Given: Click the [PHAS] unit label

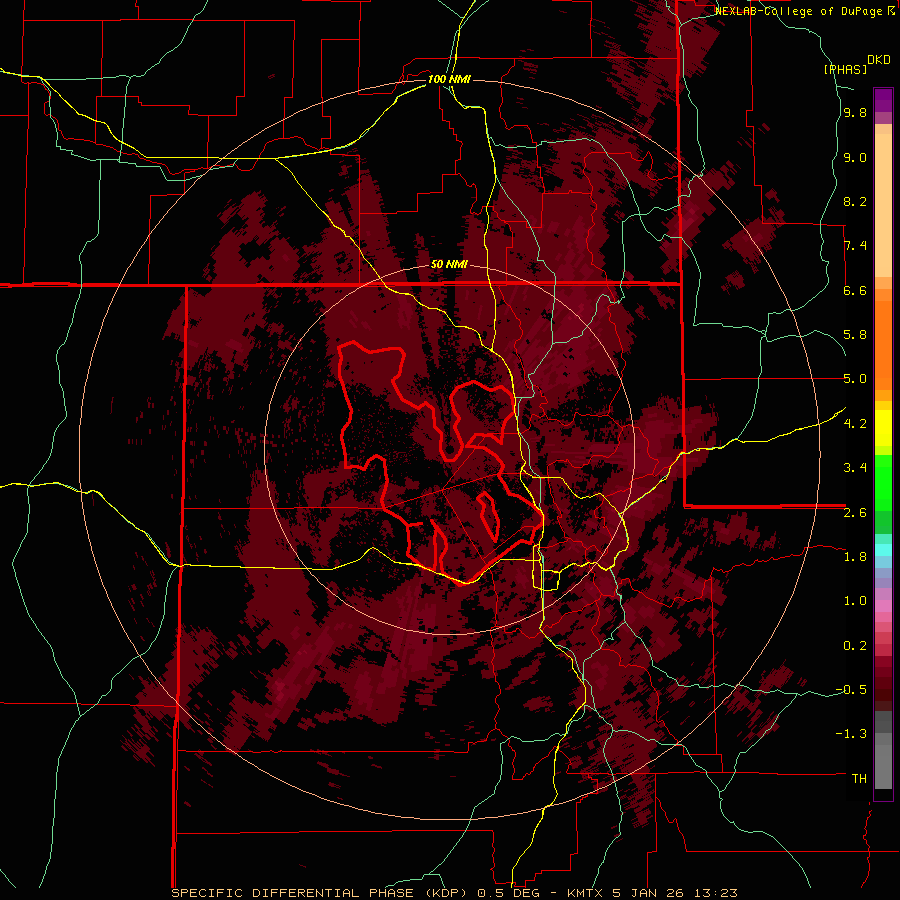Looking at the screenshot, I should point(846,69).
